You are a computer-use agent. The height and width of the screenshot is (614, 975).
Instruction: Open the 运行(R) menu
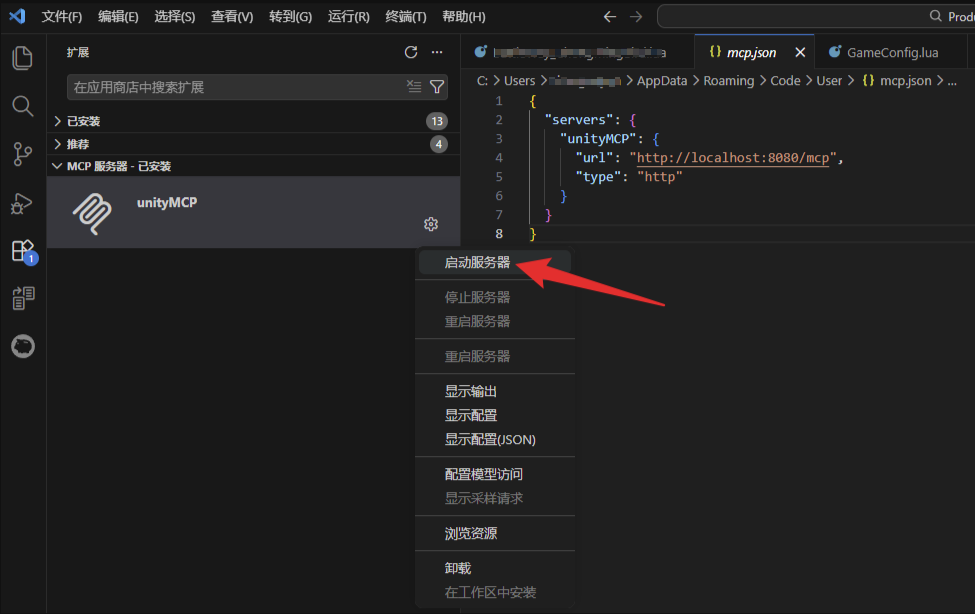(348, 17)
